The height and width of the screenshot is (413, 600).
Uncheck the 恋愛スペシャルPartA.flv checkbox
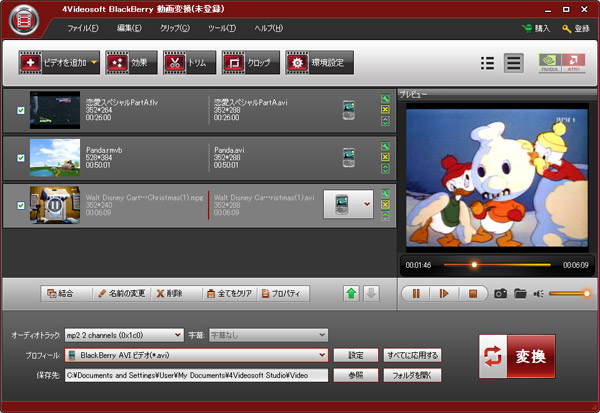[21, 110]
